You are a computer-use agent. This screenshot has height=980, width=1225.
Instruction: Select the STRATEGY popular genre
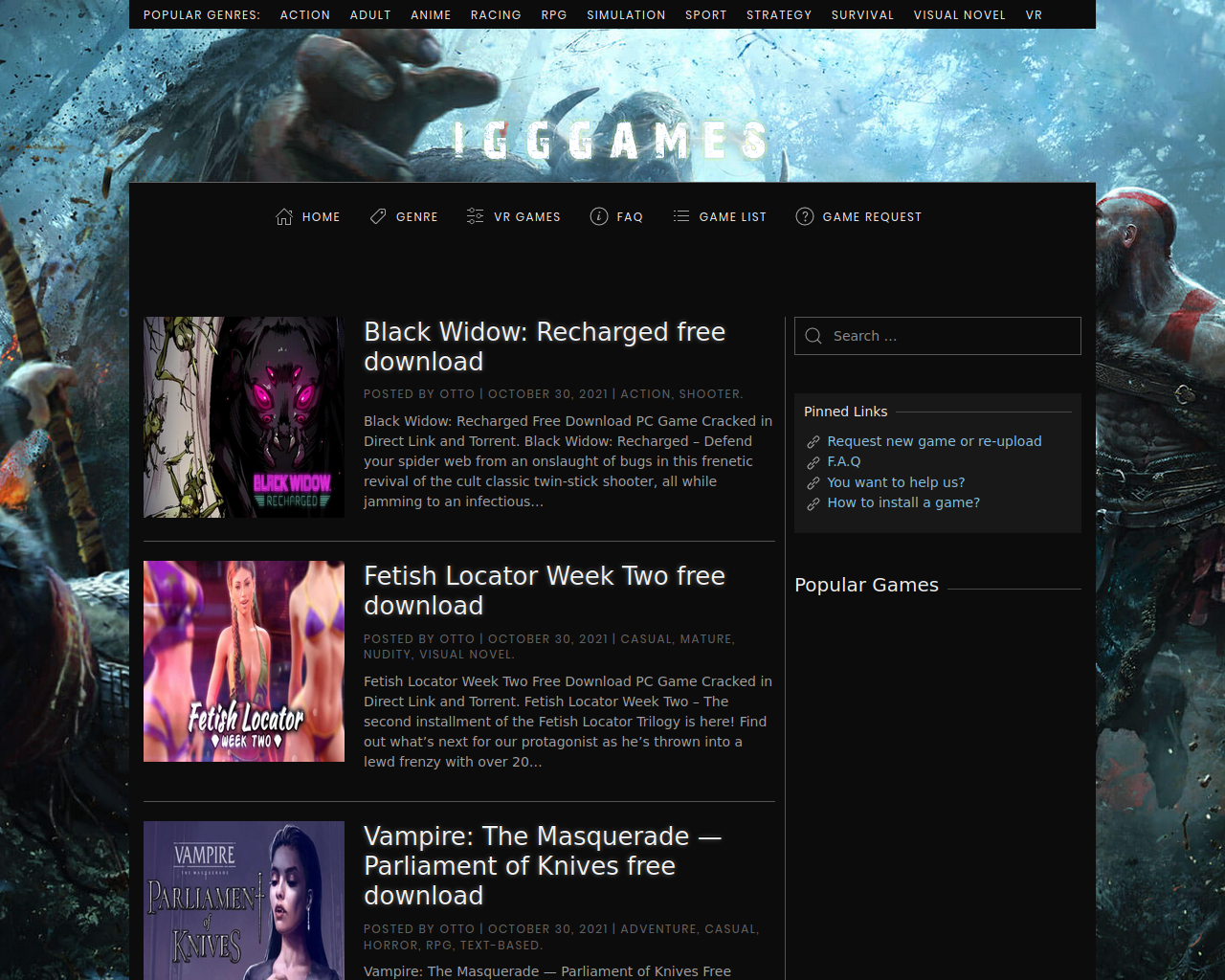coord(779,15)
